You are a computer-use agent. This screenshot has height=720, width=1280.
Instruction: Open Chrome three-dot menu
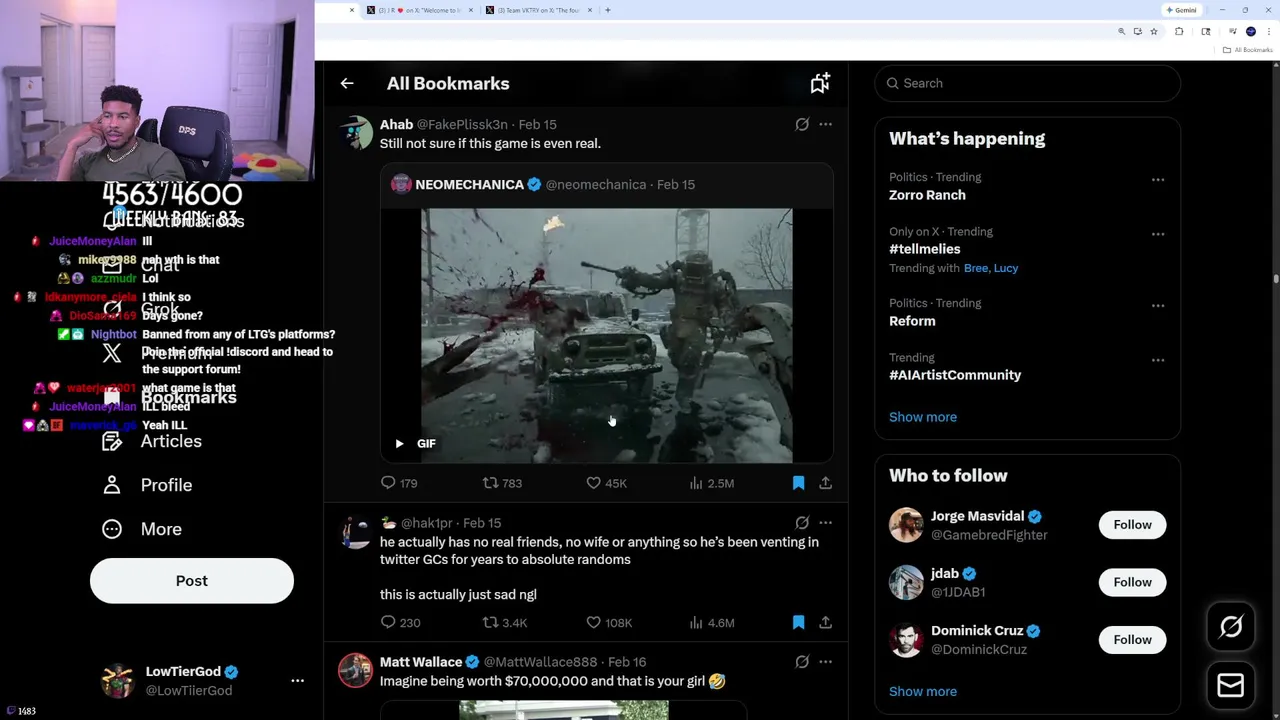point(1268,32)
